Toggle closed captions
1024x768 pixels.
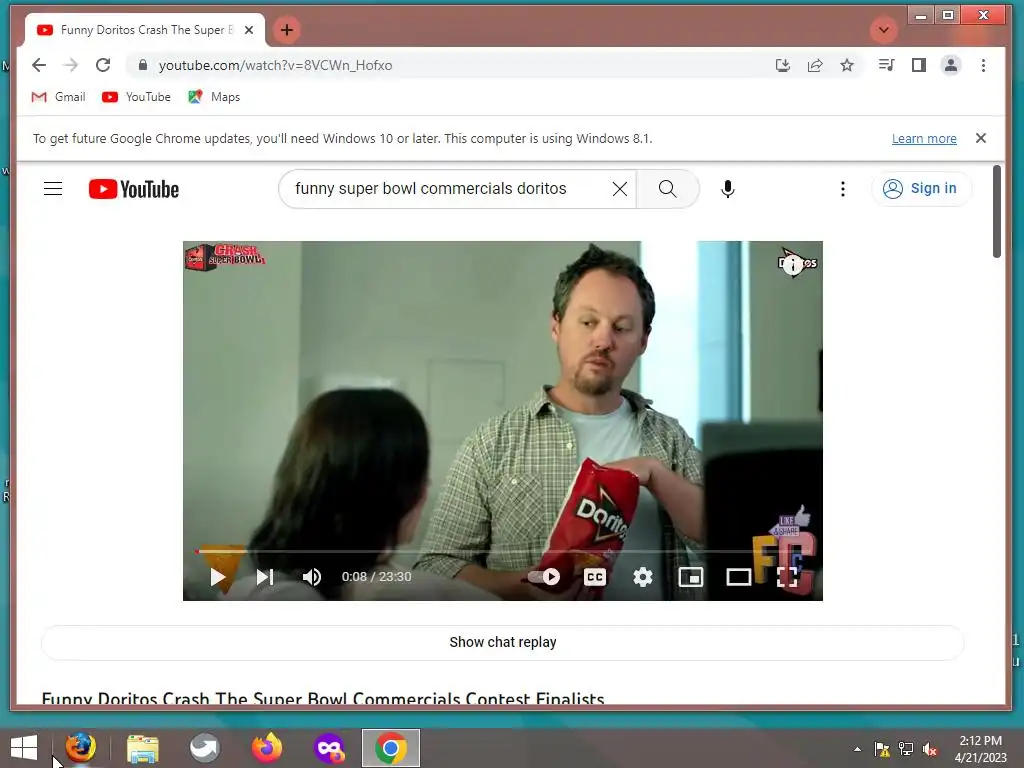click(x=595, y=577)
